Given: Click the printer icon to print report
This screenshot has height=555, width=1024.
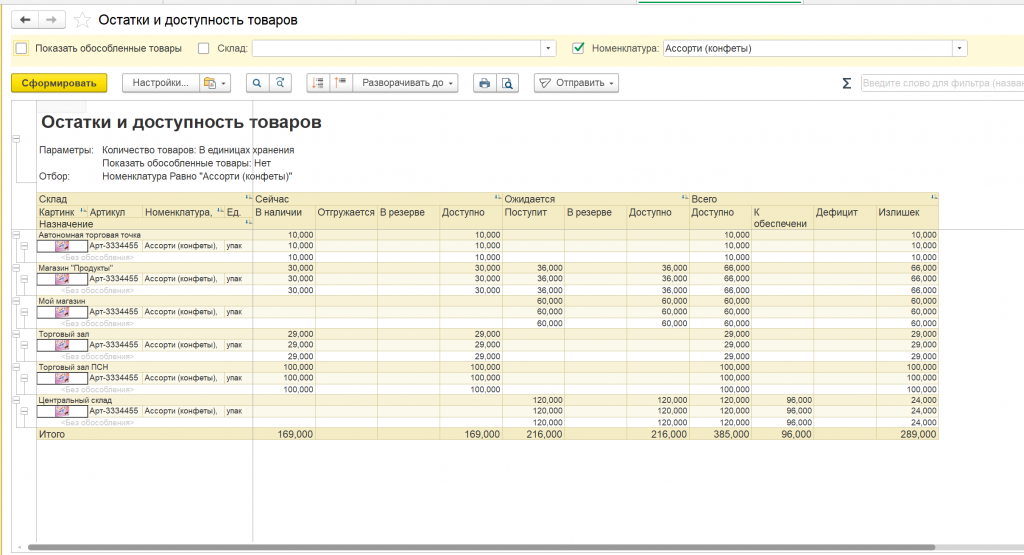Looking at the screenshot, I should tap(485, 83).
